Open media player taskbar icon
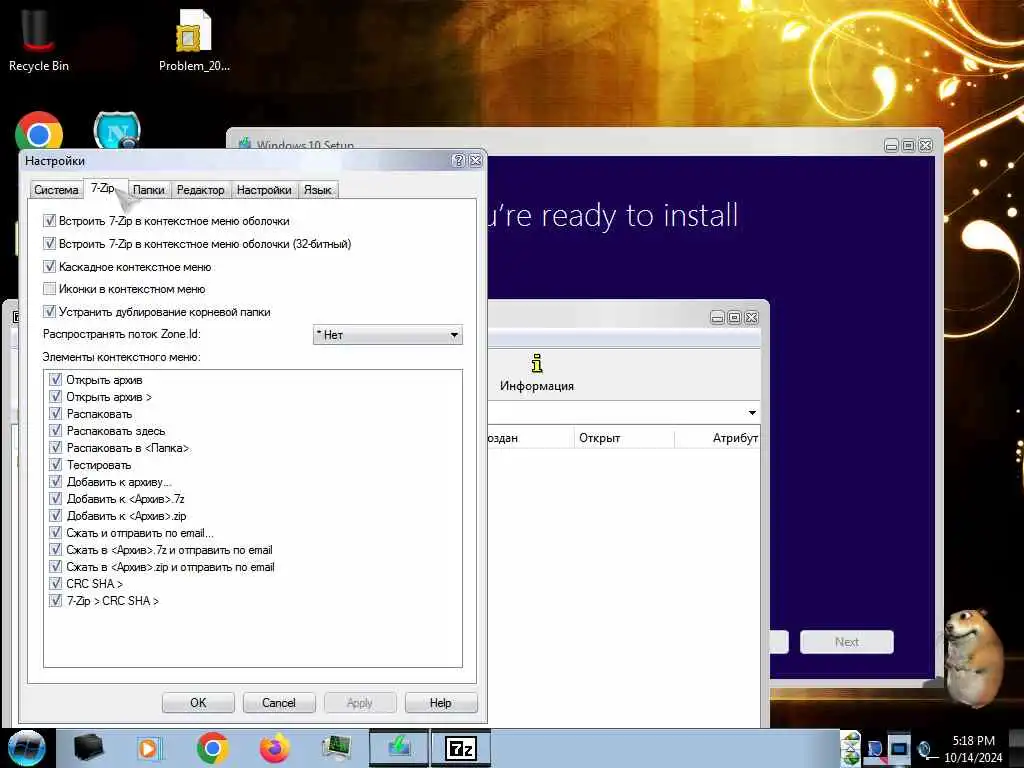Image resolution: width=1024 pixels, height=768 pixels. coord(148,748)
